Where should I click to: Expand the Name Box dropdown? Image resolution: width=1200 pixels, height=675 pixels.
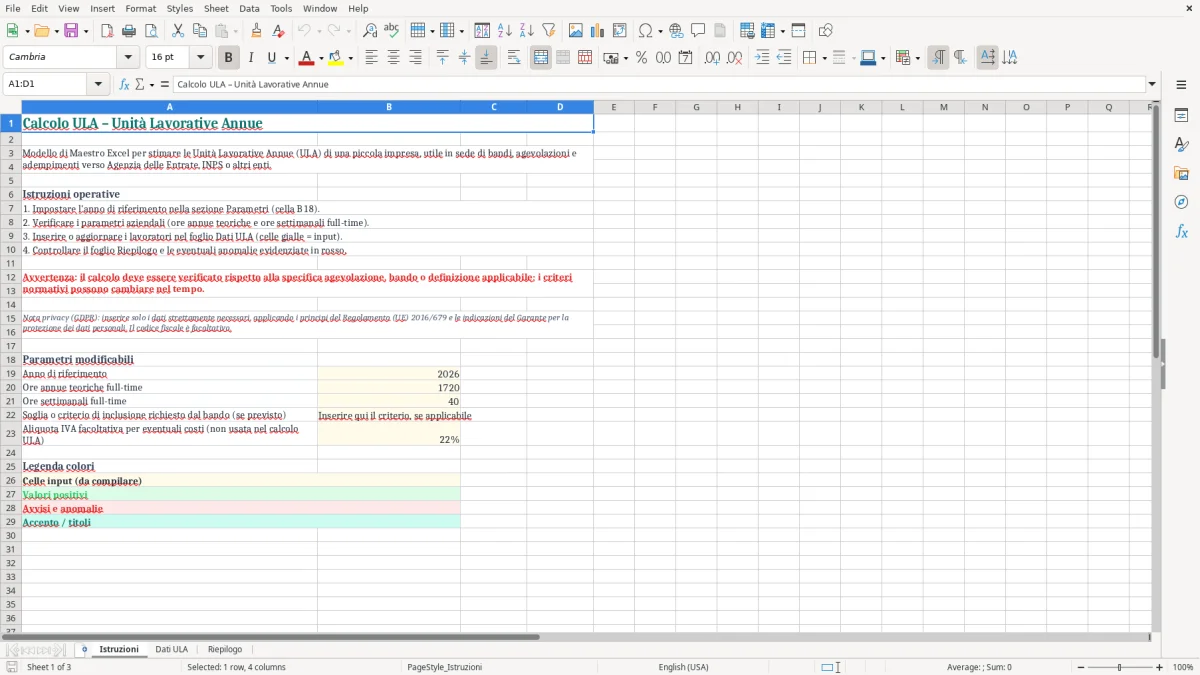point(98,84)
